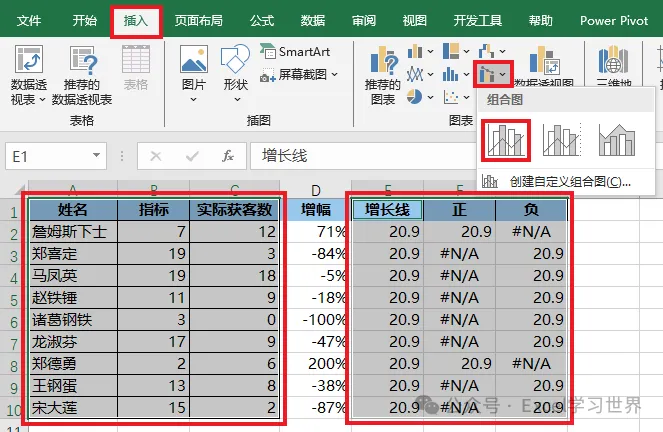Open the 帮助 tab
The width and height of the screenshot is (663, 432).
point(540,20)
